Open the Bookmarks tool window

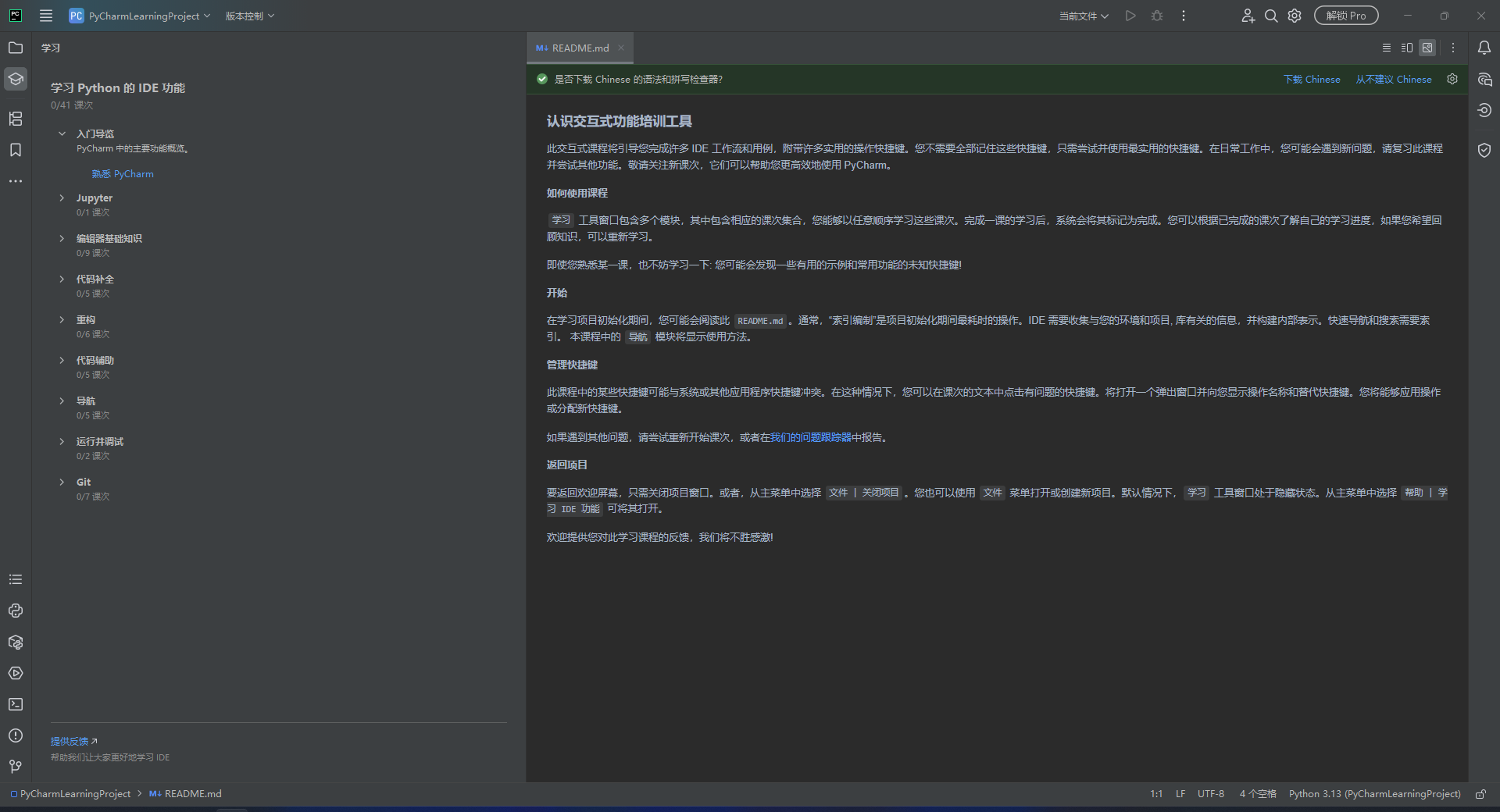16,150
